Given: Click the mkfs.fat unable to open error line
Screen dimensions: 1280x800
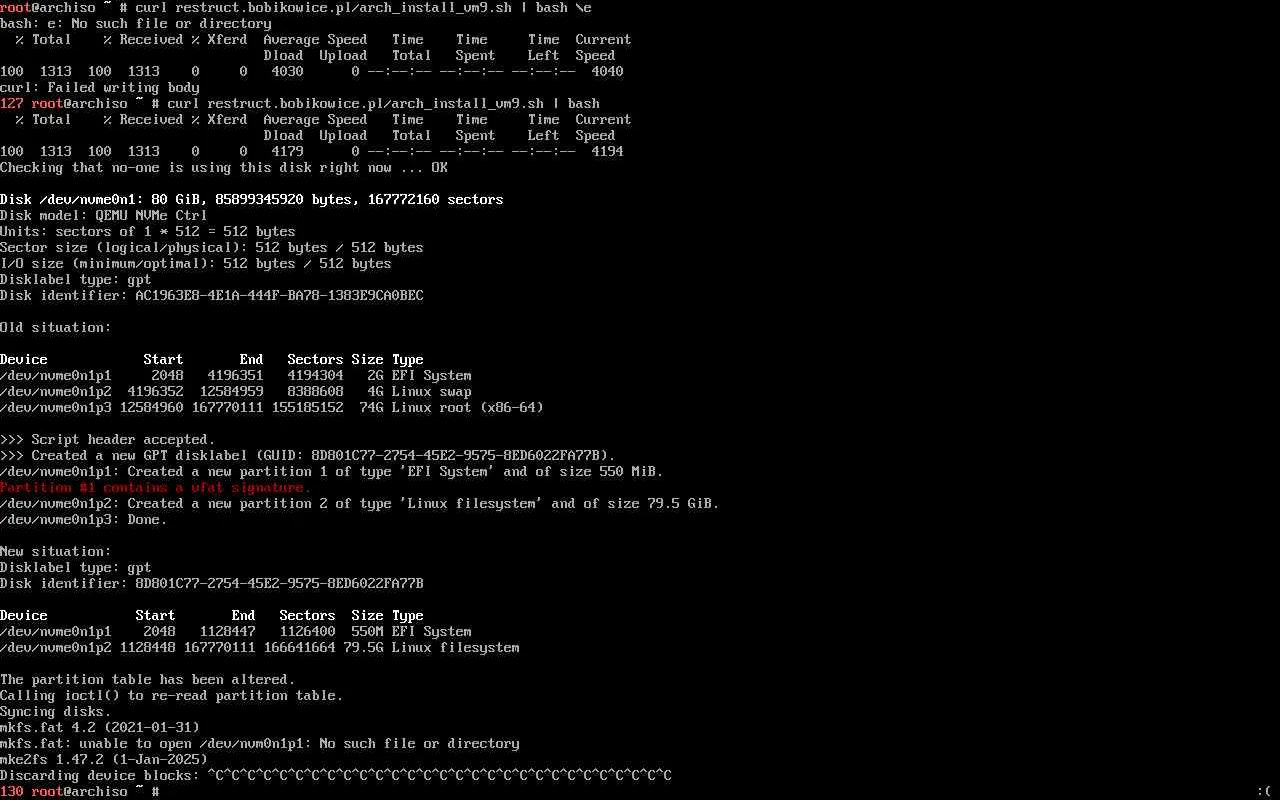Looking at the screenshot, I should [x=260, y=743].
